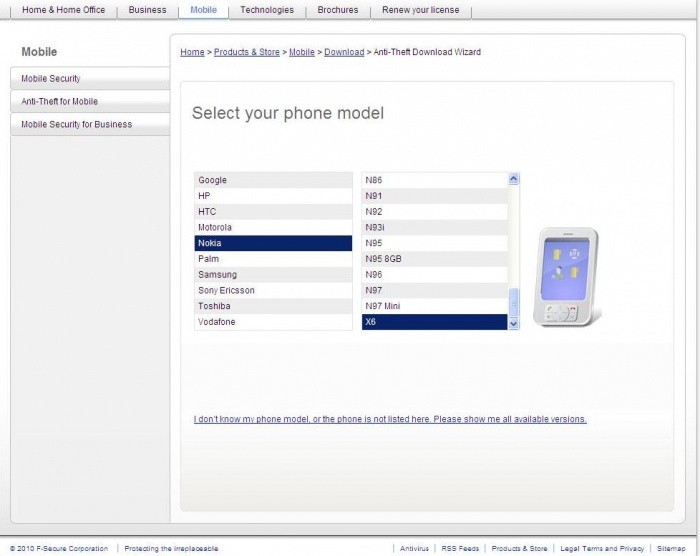Switch to the Mobile tab
The height and width of the screenshot is (556, 700).
204,10
